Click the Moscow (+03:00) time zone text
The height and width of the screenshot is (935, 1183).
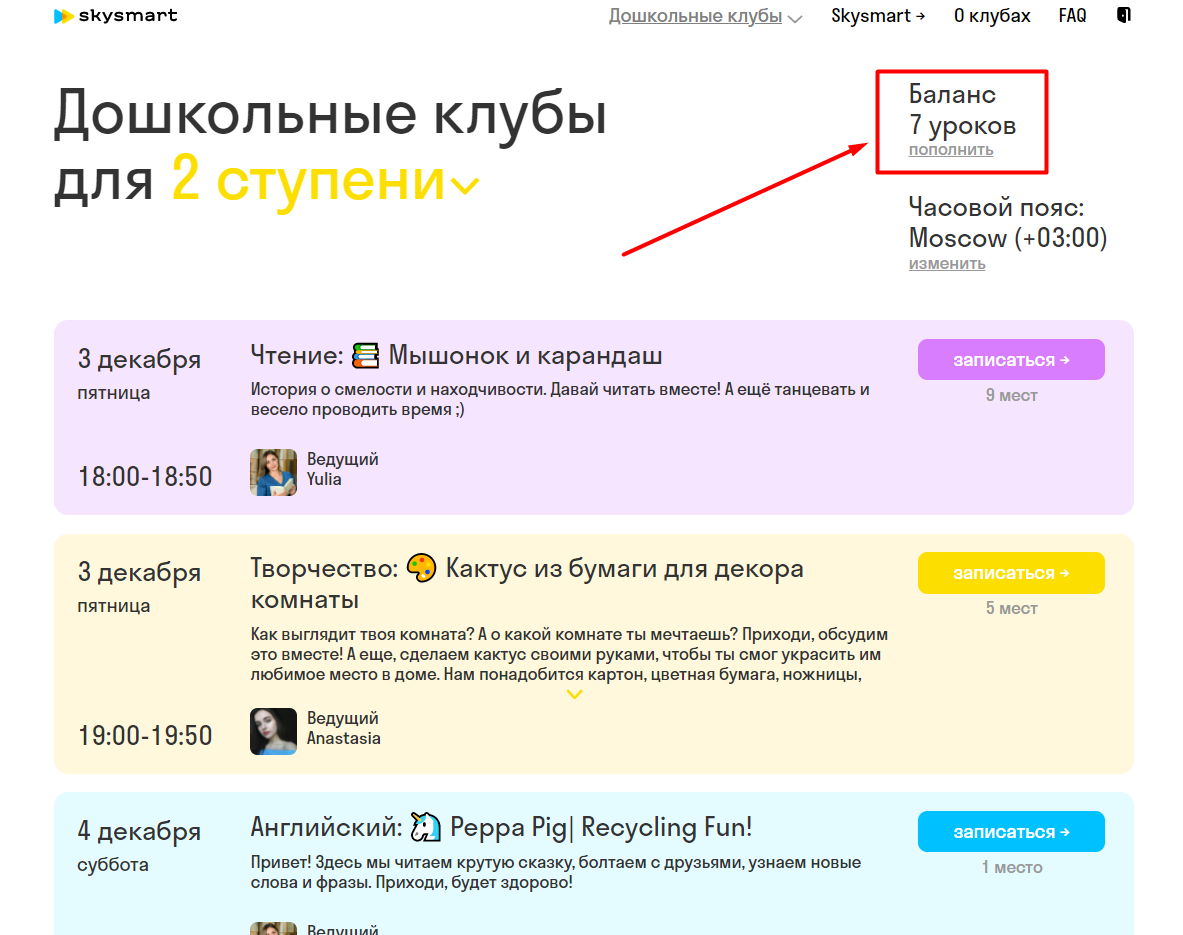[x=1008, y=238]
